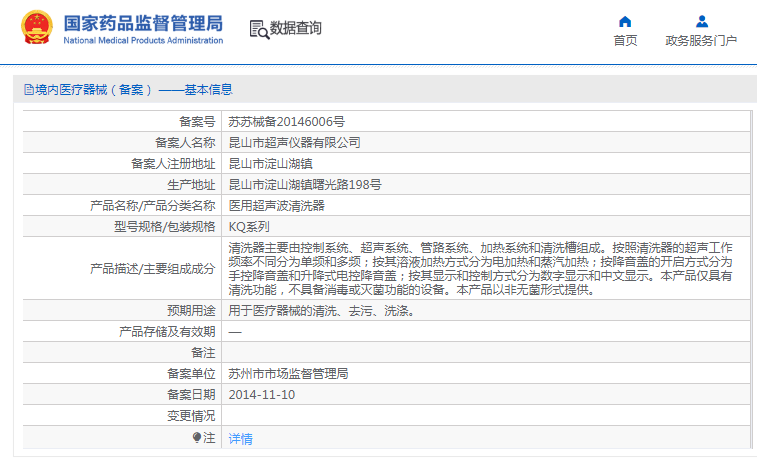Click the 昆山市超声仪器有限公司 company name
This screenshot has width=757, height=460.
pos(294,142)
